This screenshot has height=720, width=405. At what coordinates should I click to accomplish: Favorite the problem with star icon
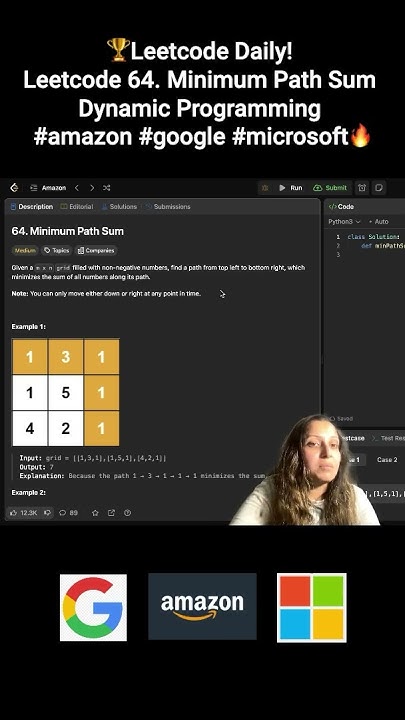point(95,512)
